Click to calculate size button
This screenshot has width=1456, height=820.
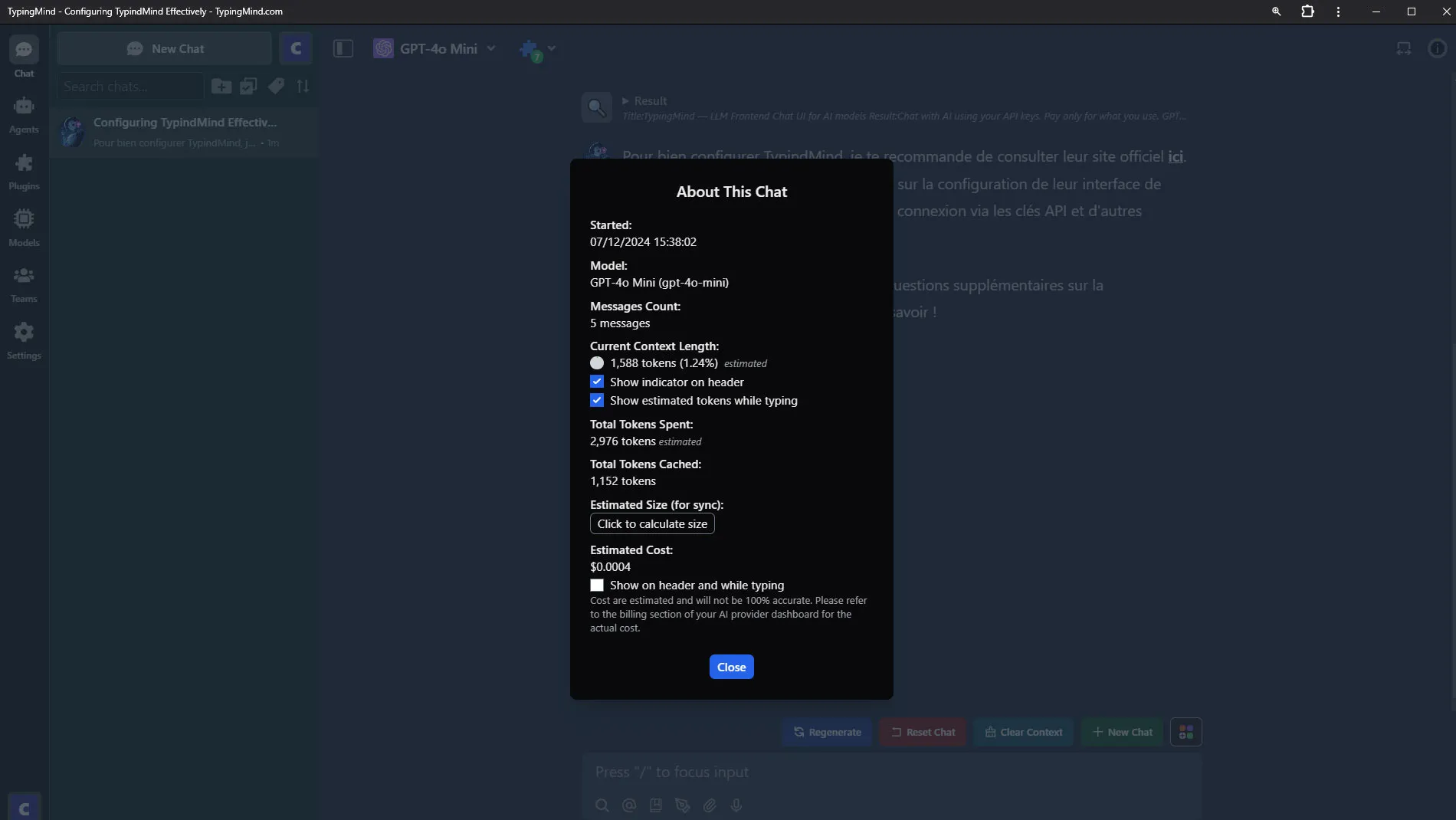(652, 523)
